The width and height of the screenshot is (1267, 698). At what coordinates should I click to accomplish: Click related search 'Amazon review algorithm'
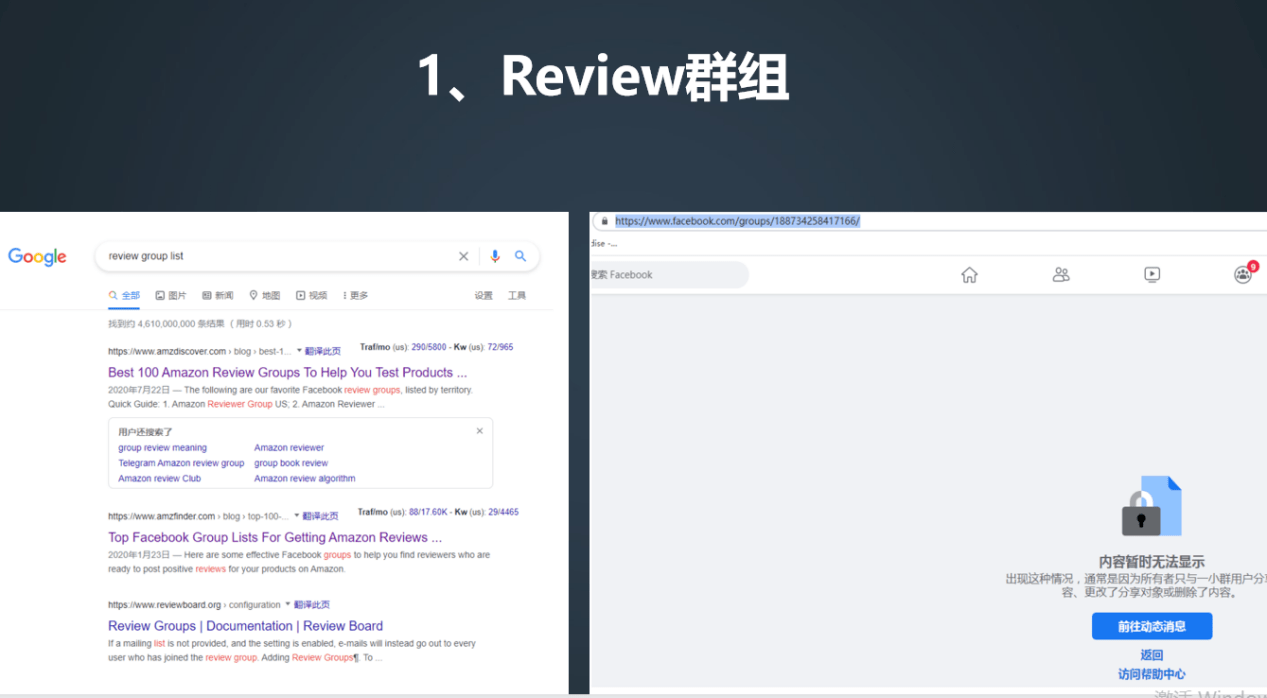(305, 479)
